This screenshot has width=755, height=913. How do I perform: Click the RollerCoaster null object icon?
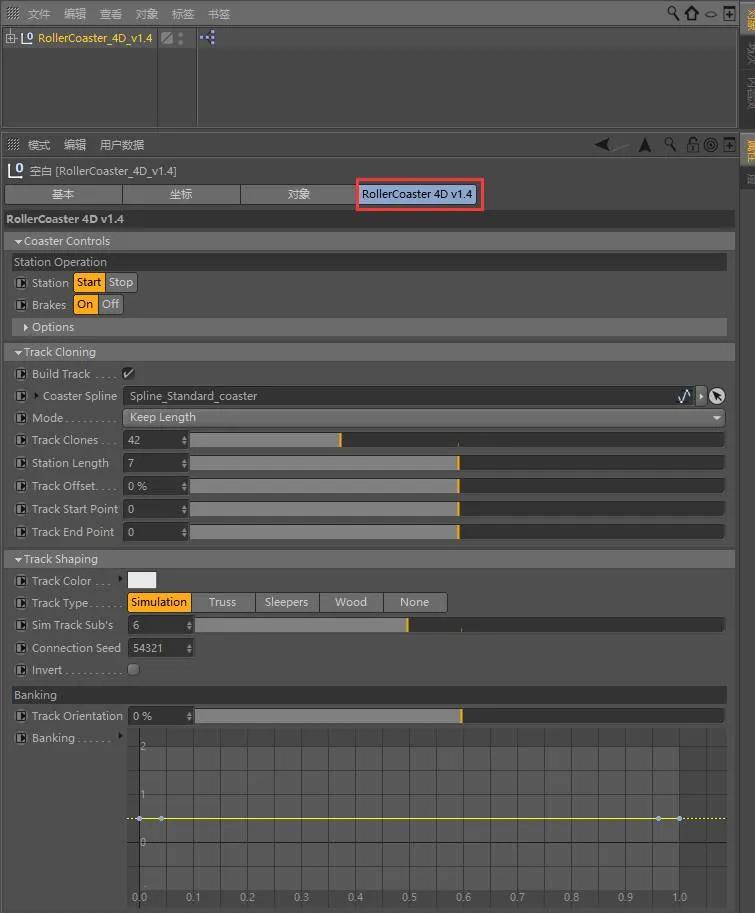pos(27,38)
